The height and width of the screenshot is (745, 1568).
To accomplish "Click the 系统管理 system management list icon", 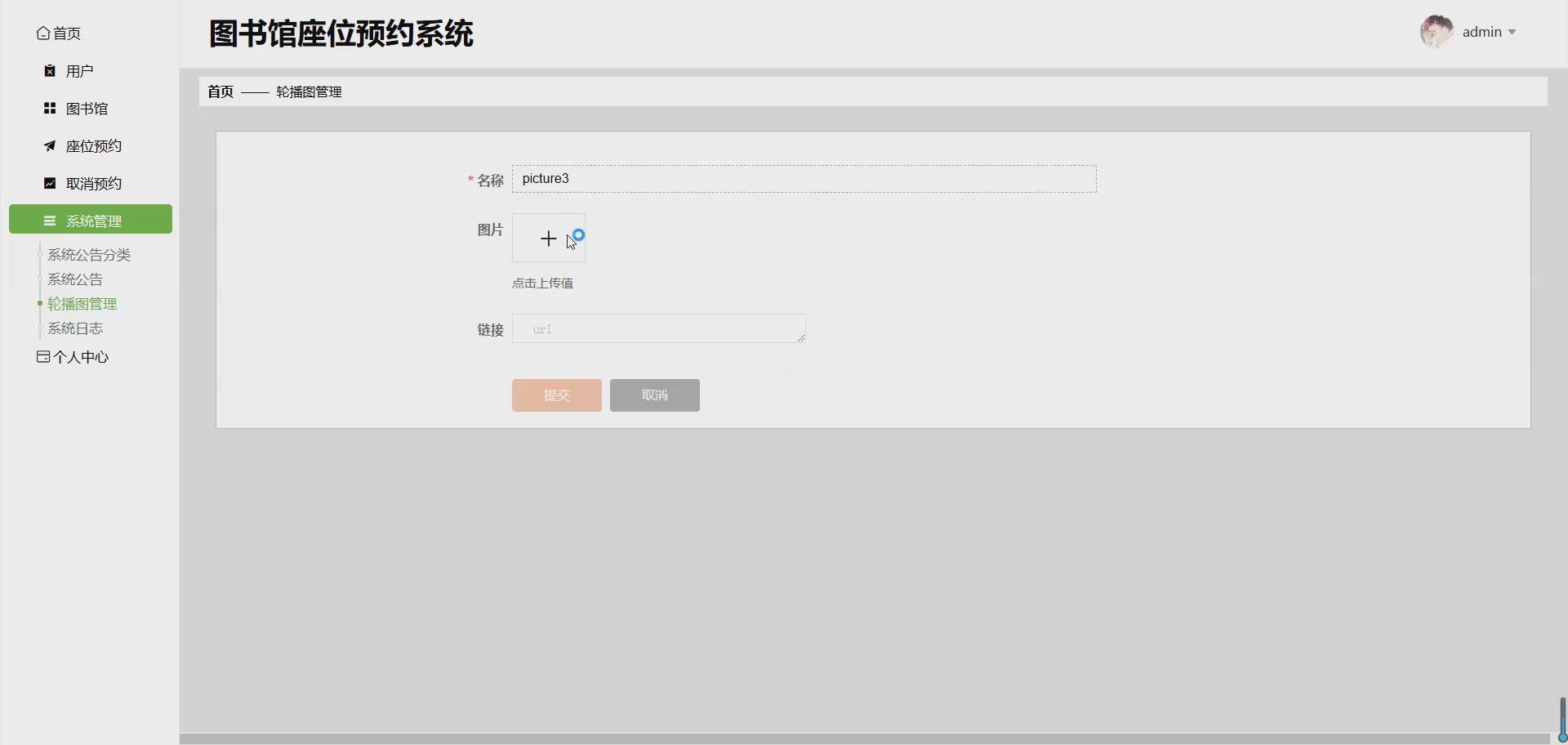I will click(51, 220).
